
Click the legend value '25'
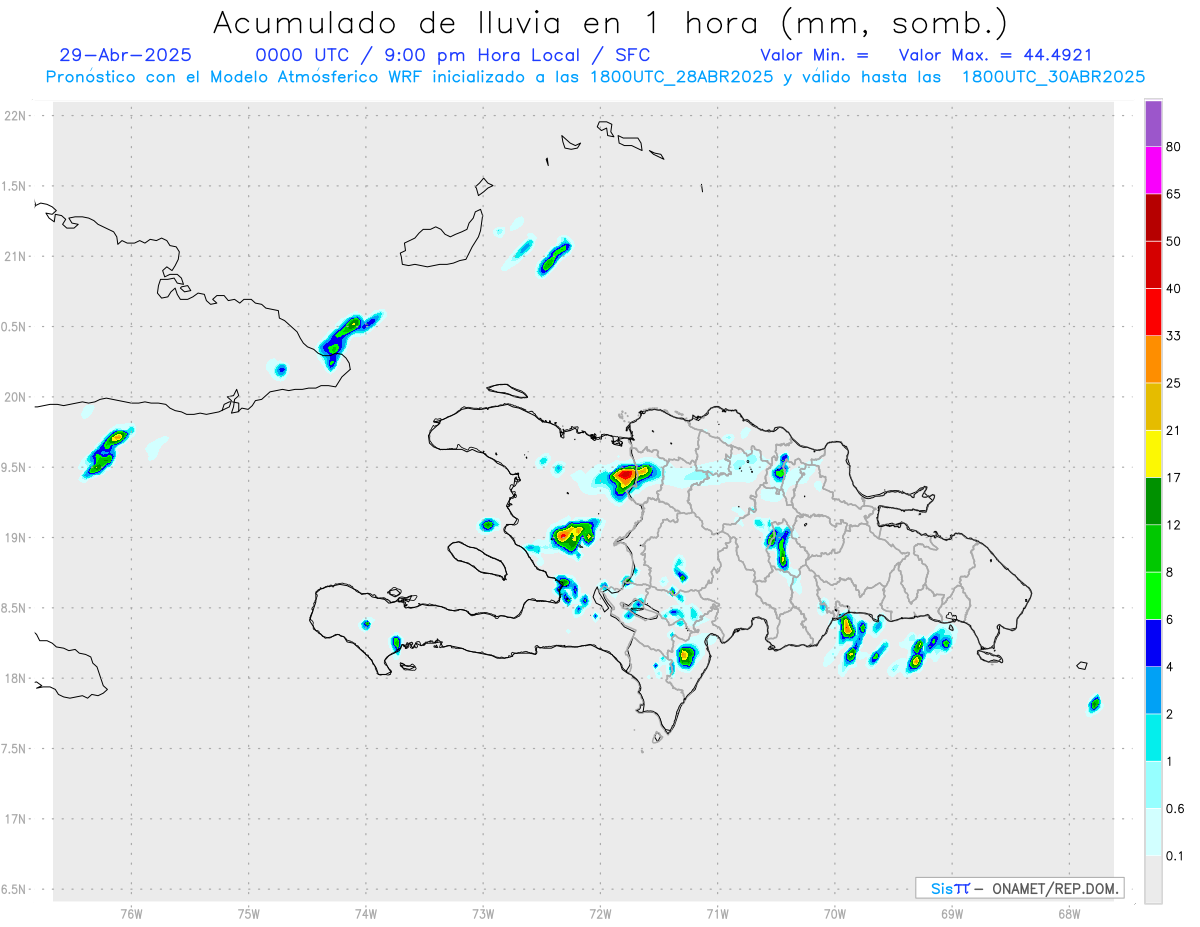[x=1174, y=383]
